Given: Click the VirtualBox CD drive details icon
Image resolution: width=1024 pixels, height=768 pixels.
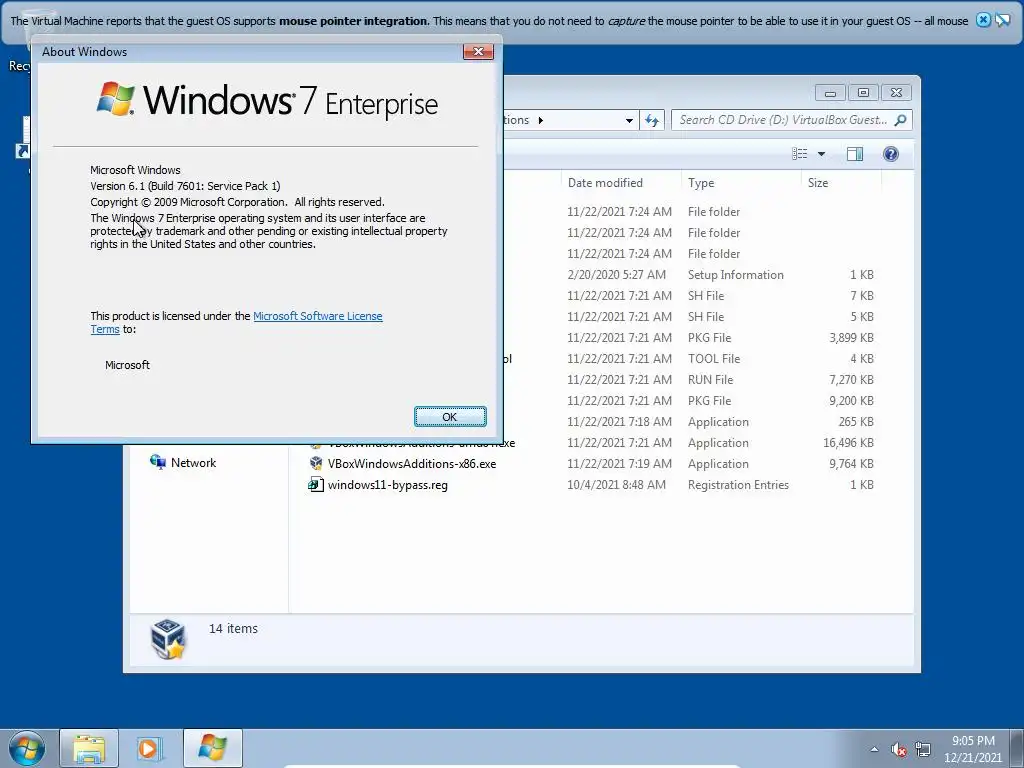Looking at the screenshot, I should pyautogui.click(x=168, y=639).
